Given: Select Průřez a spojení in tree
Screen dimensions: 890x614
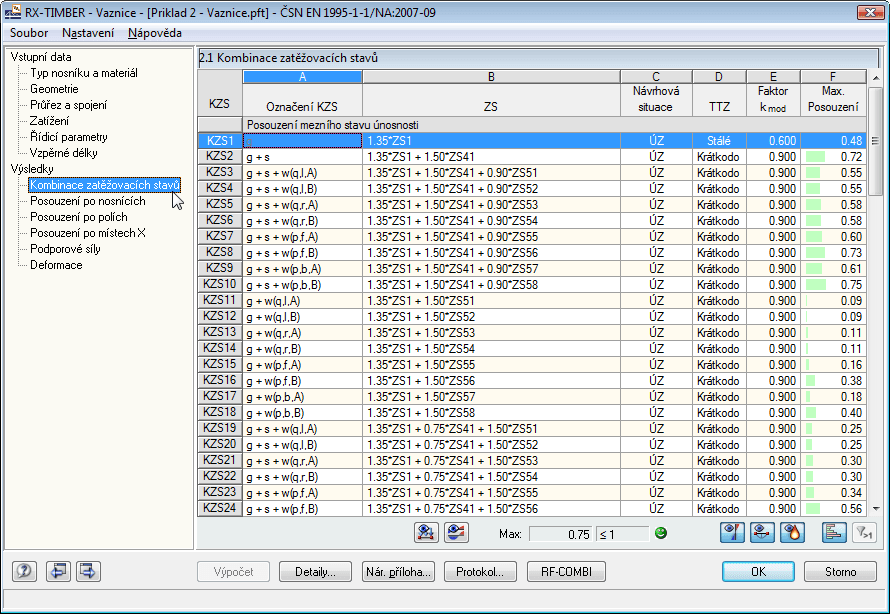Looking at the screenshot, I should point(69,105).
